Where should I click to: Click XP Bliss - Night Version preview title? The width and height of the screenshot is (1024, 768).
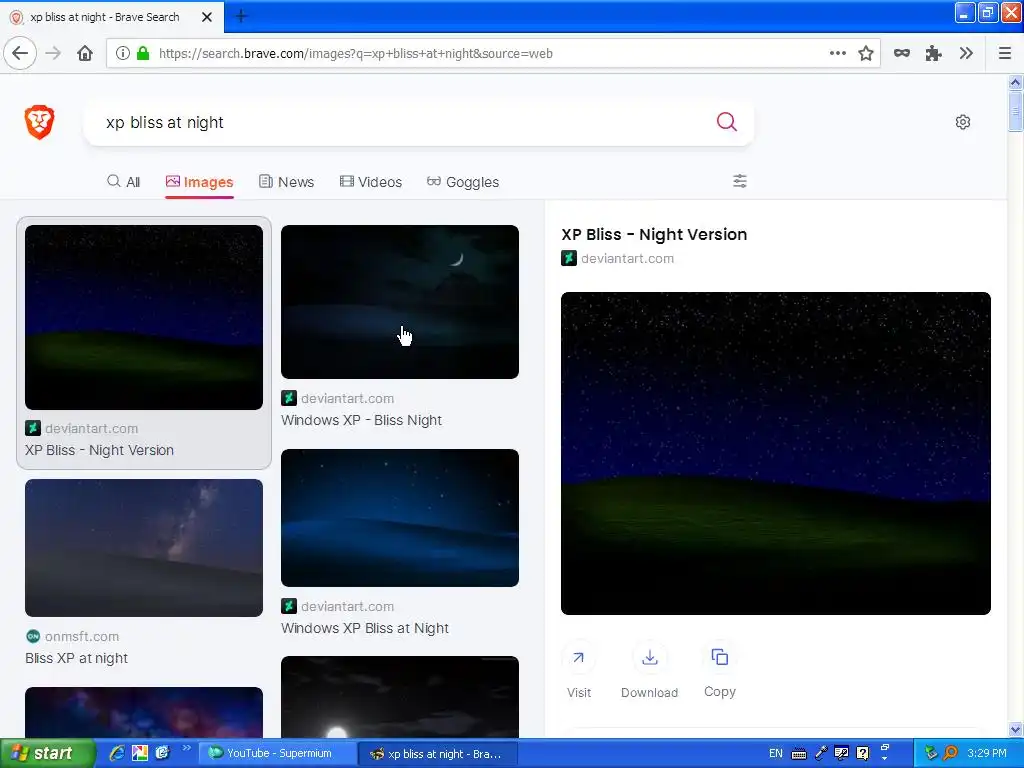point(654,234)
